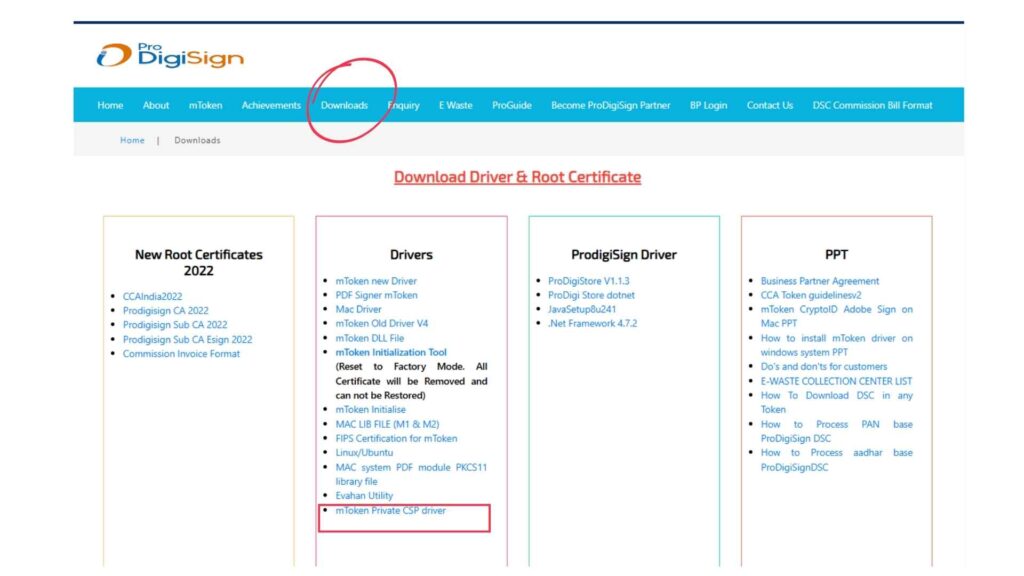Open Business Partner Agreement document
Viewport: 1024px width, 576px height.
[x=820, y=281]
